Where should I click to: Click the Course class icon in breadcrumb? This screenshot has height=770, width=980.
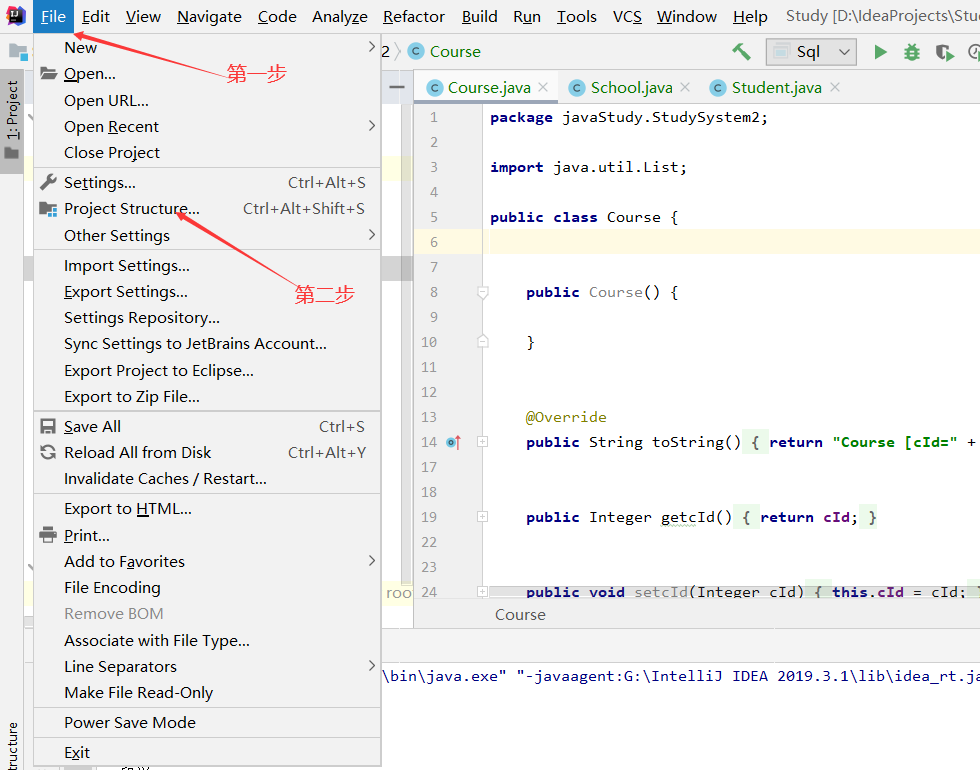click(x=416, y=51)
